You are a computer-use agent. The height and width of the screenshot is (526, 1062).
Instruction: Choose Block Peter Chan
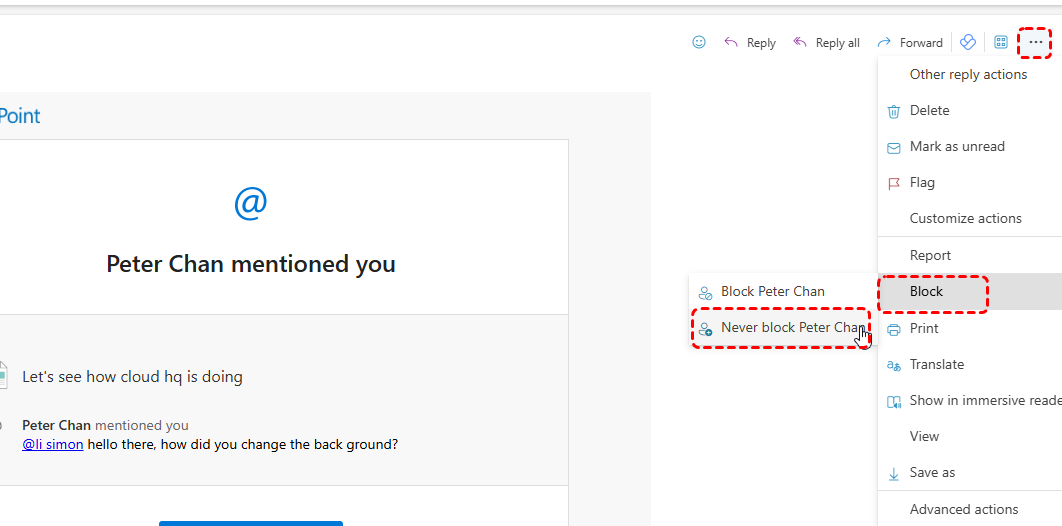coord(772,291)
